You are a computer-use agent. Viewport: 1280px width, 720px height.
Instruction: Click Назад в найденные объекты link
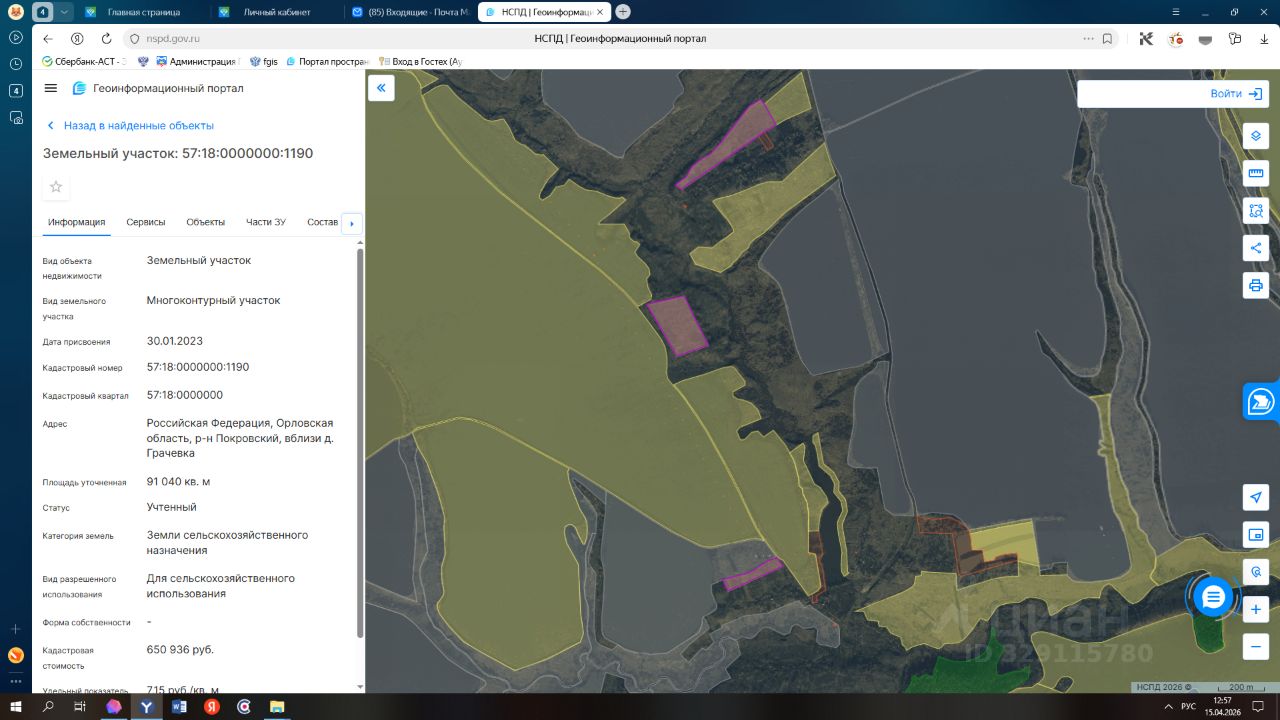130,126
